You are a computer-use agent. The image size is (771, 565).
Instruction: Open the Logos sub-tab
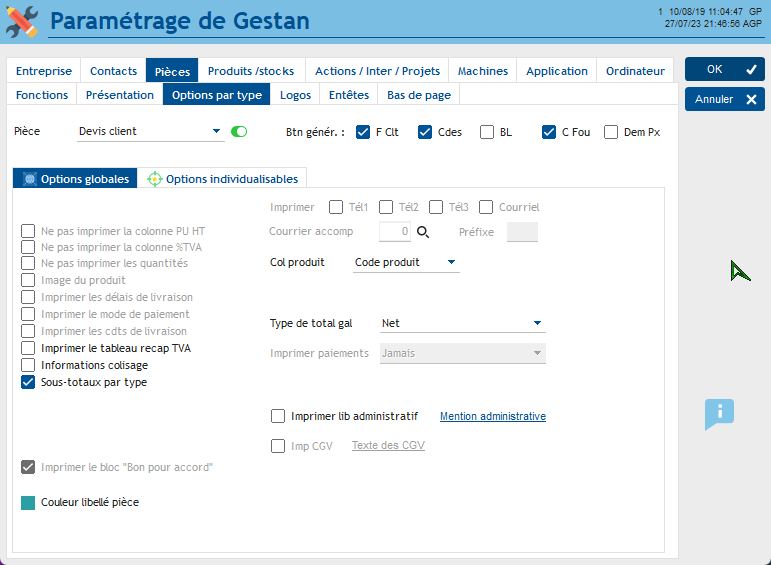click(295, 95)
